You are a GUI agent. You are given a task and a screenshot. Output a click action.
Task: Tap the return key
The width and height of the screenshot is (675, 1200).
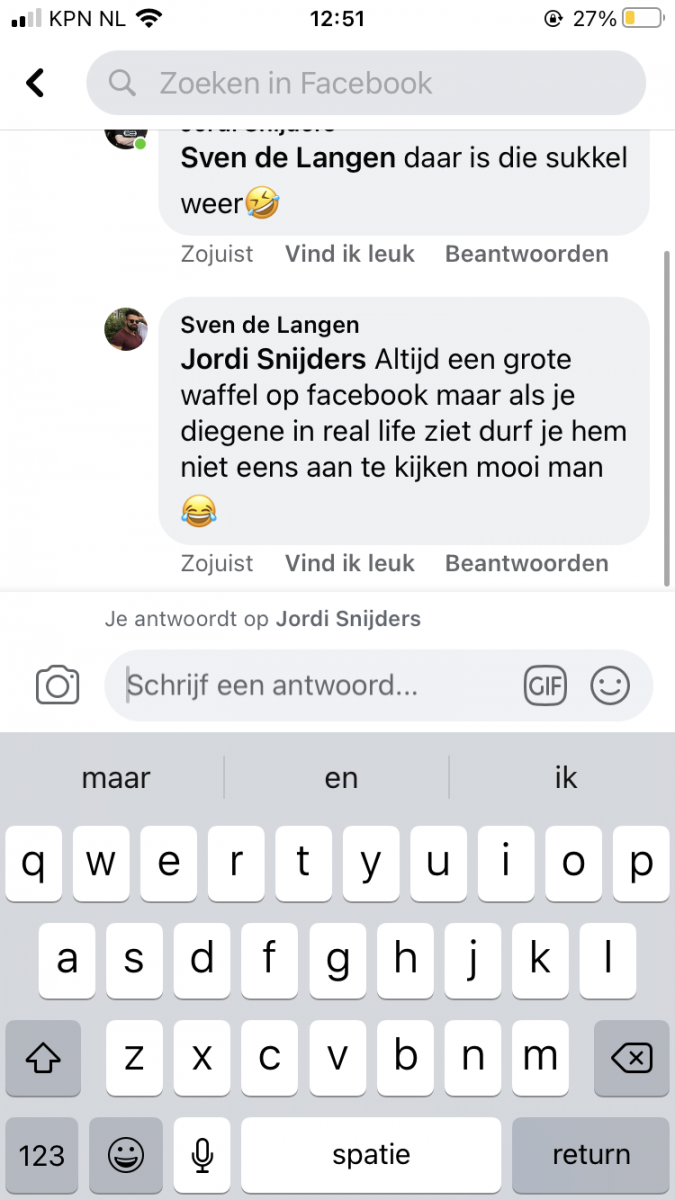(591, 1156)
